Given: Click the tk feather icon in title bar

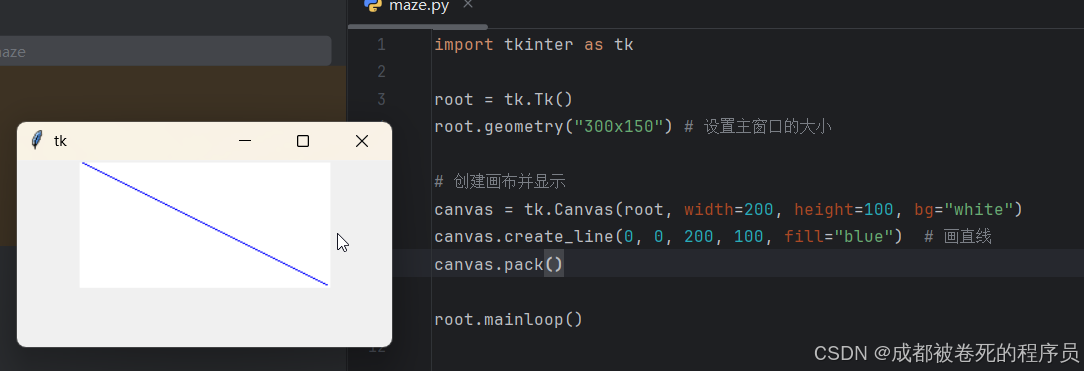Looking at the screenshot, I should click(37, 141).
